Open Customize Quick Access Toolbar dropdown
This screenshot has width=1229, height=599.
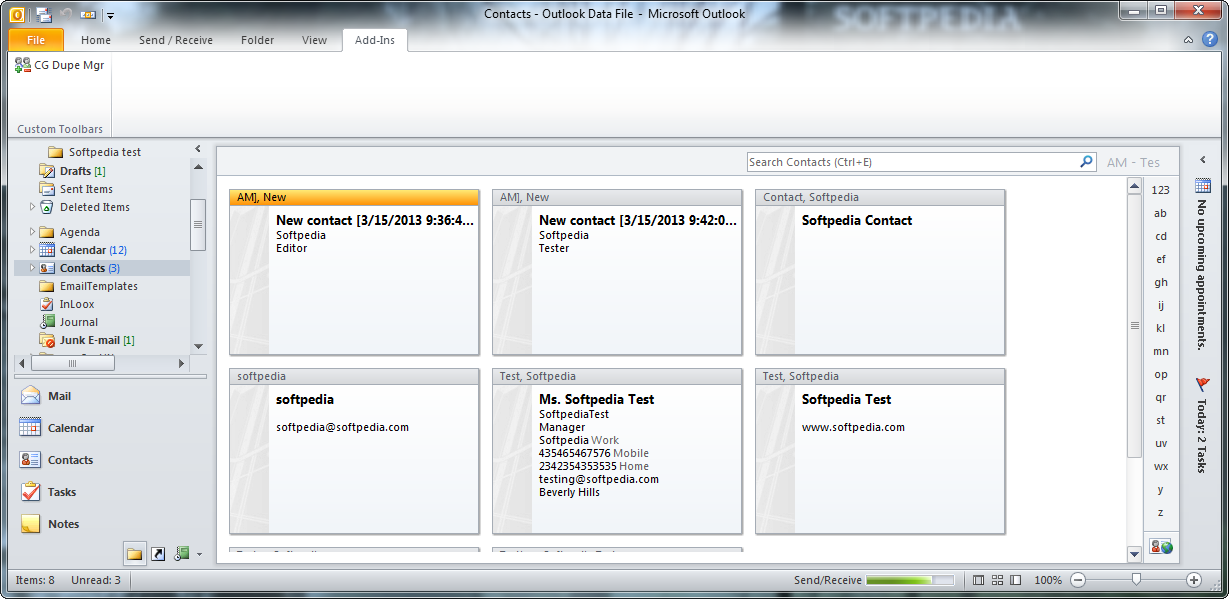[x=110, y=16]
